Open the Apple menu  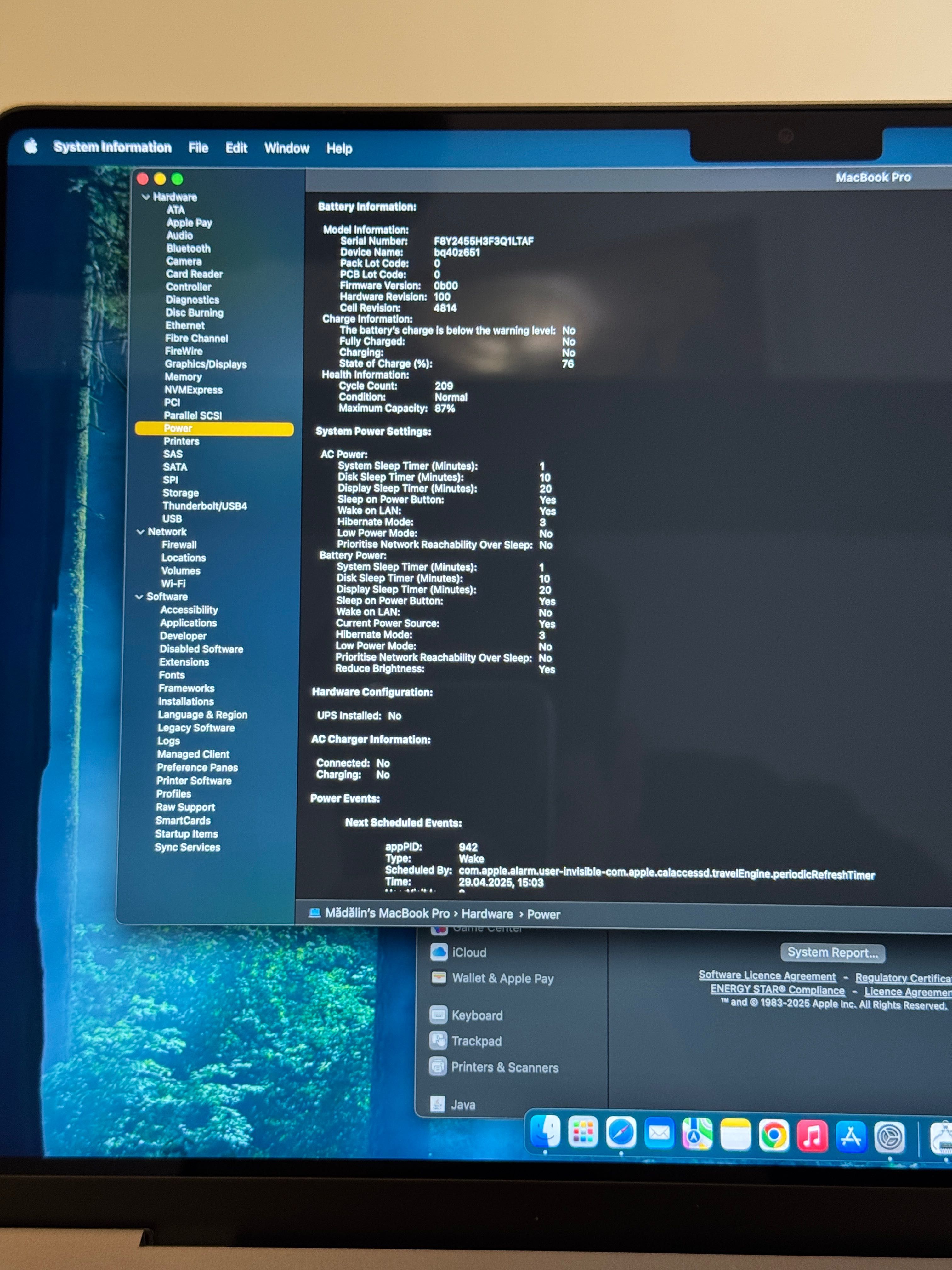pos(31,146)
